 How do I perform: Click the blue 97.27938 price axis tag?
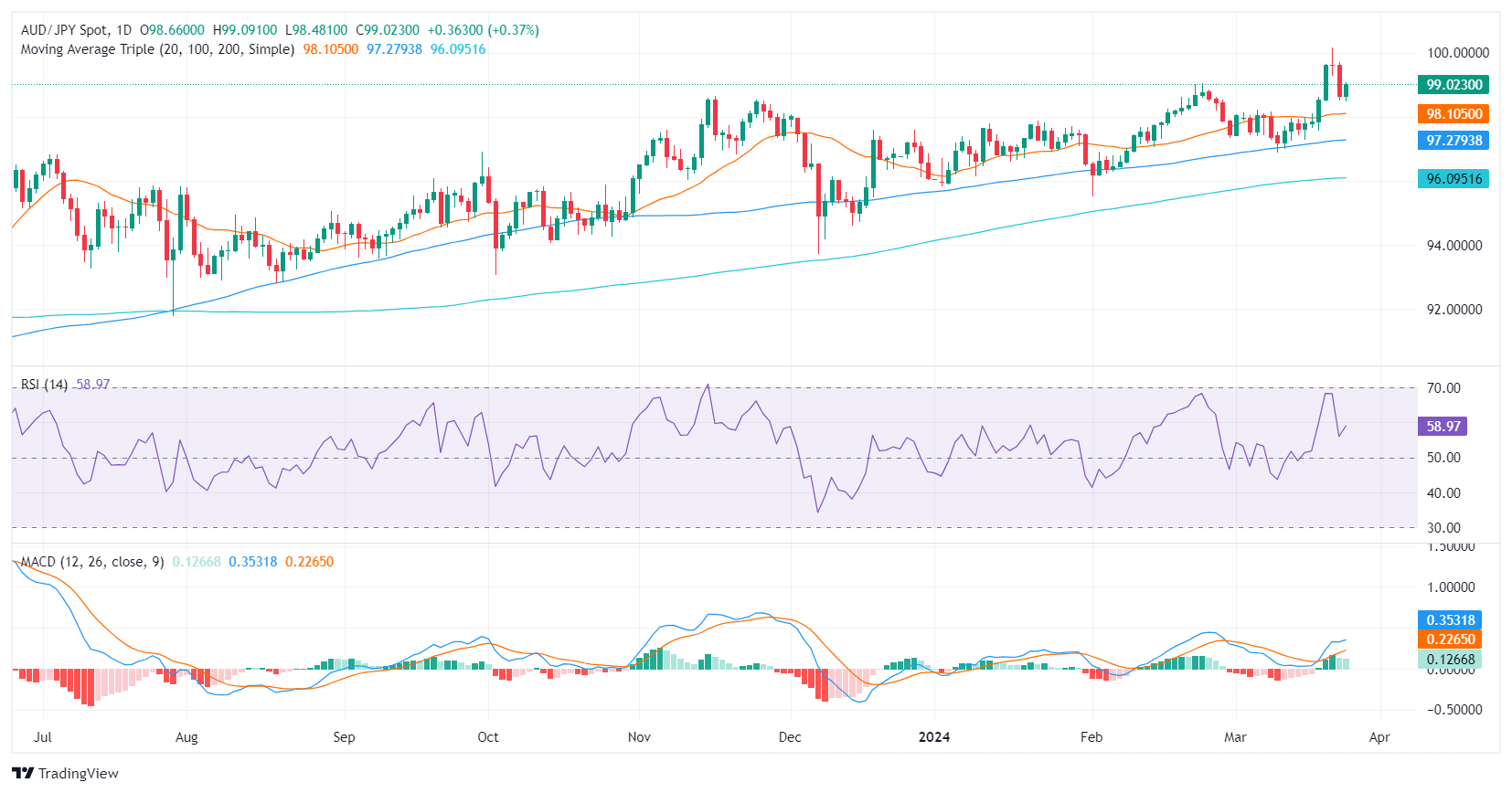pyautogui.click(x=1453, y=141)
